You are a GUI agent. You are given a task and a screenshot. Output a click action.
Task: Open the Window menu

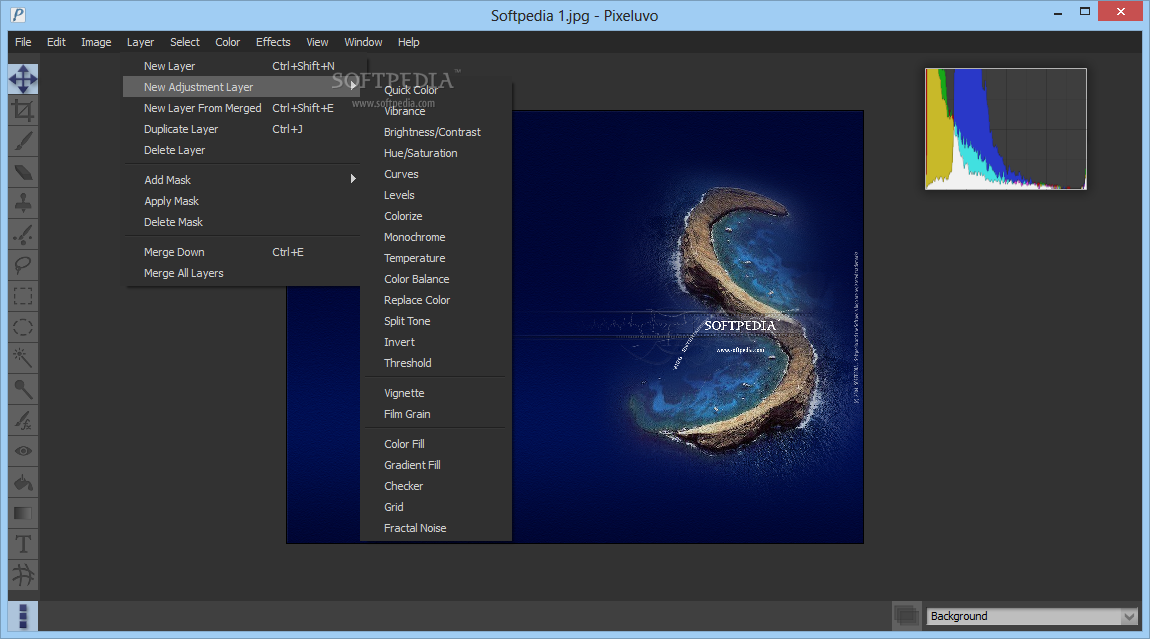[x=363, y=42]
